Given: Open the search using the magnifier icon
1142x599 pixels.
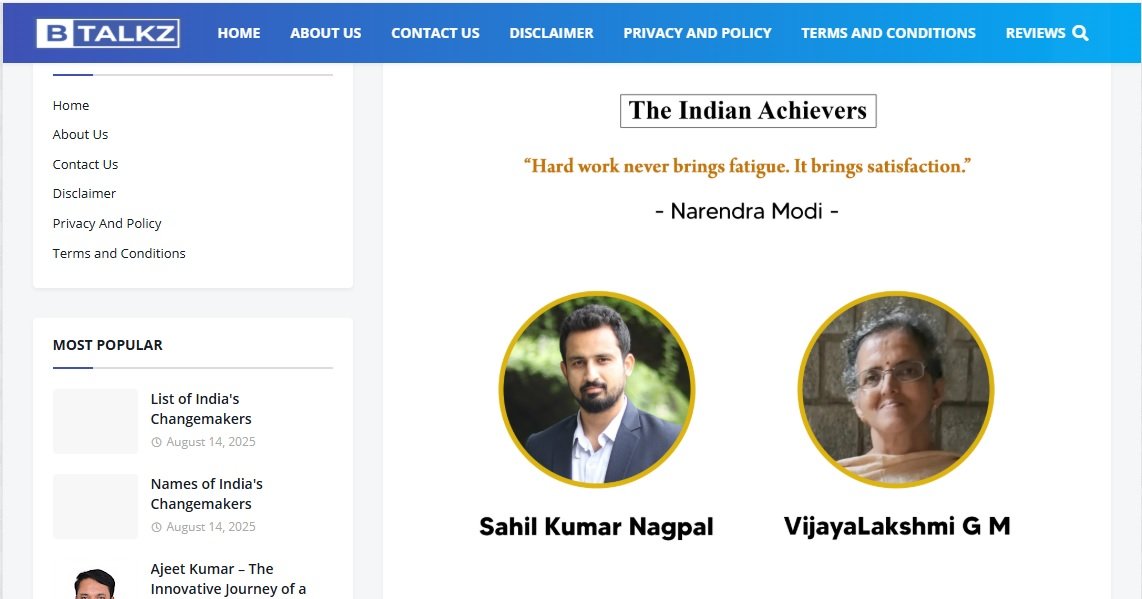Looking at the screenshot, I should [x=1080, y=32].
